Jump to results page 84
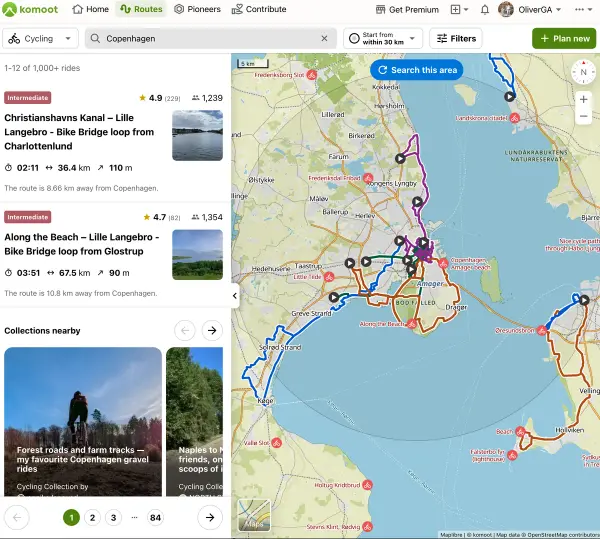600x539 pixels. click(155, 518)
